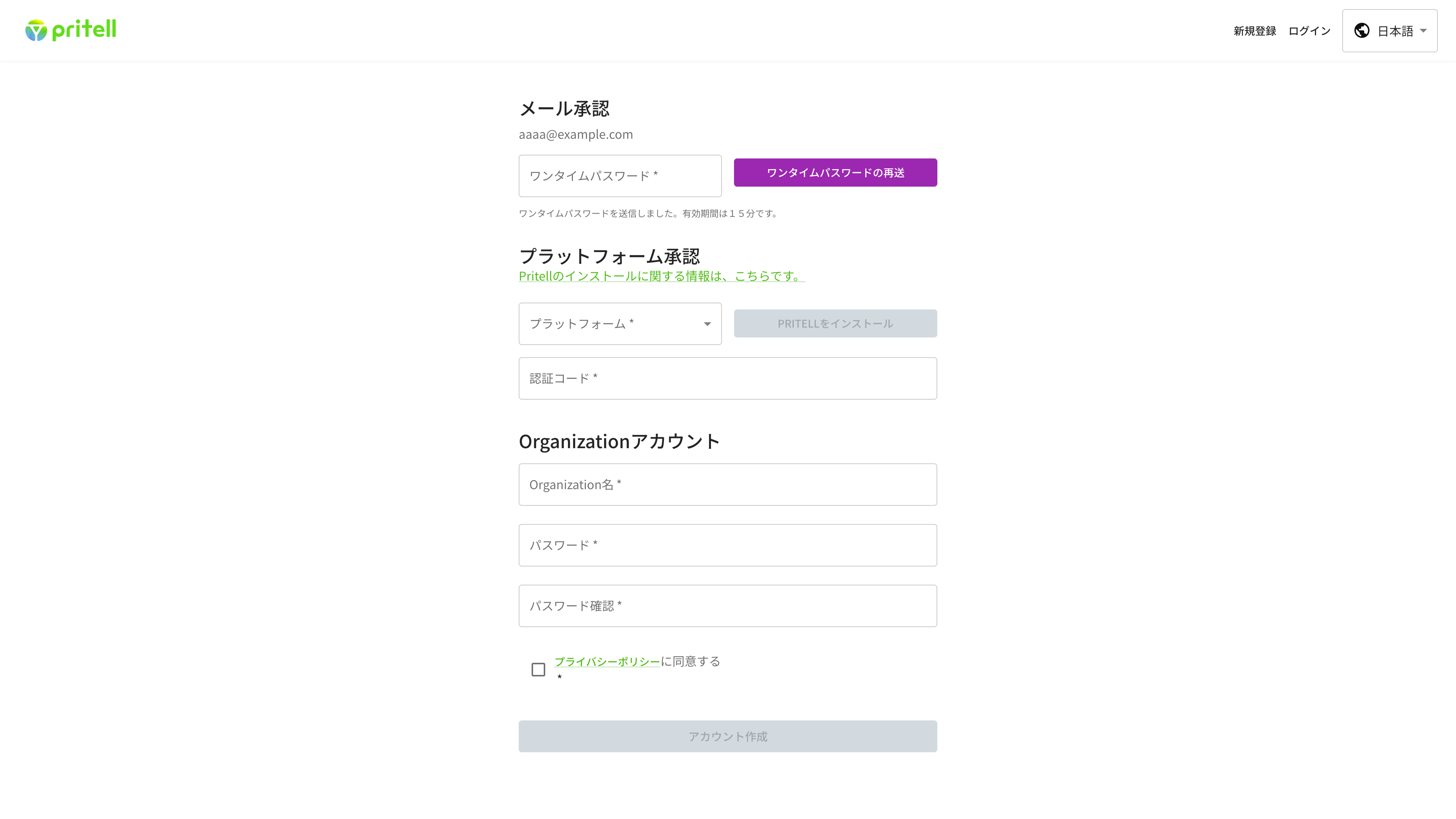Go to the ログイン page

pyautogui.click(x=1309, y=30)
